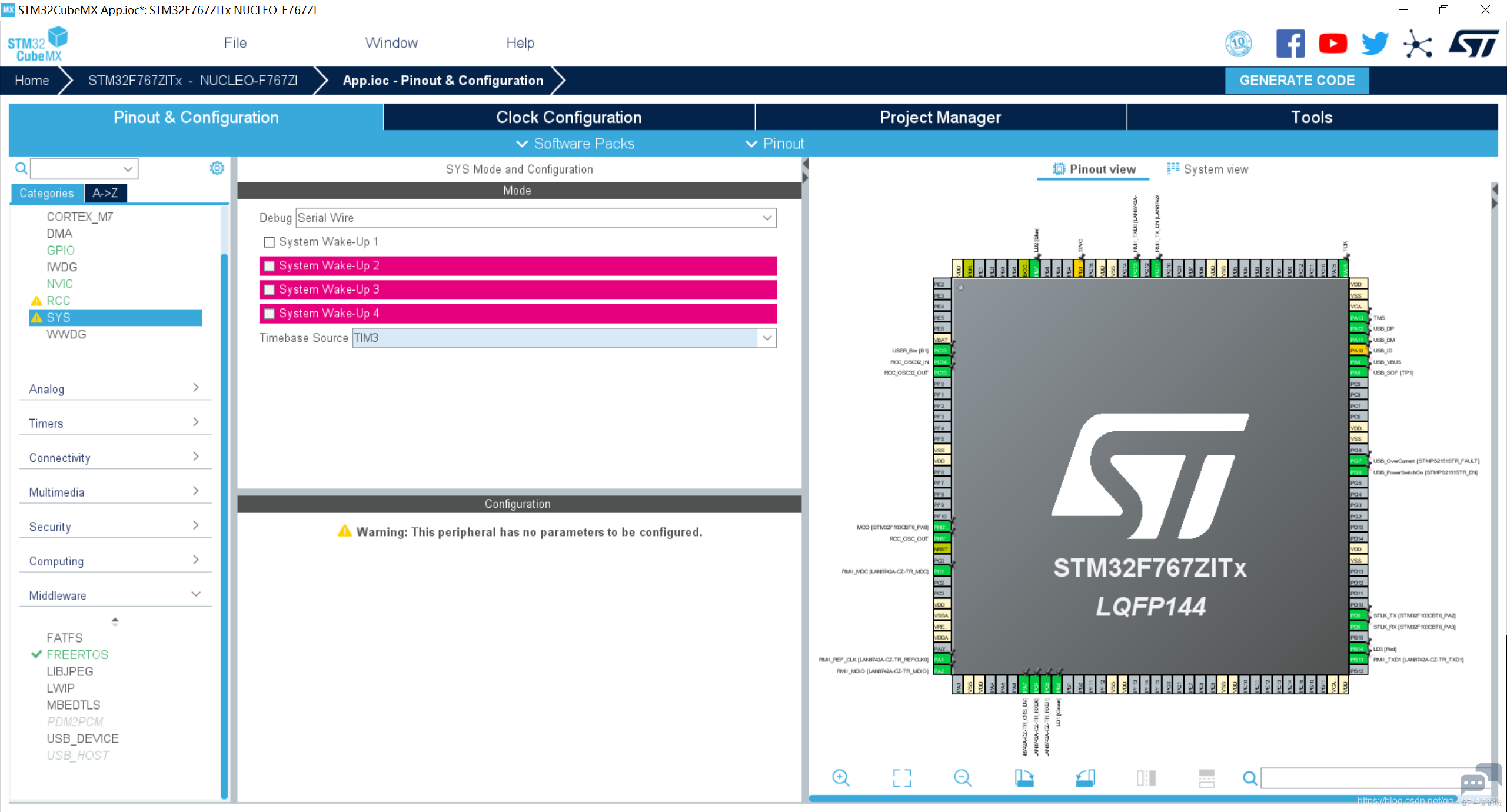Expand the Security category
Screen dimensions: 1507x812
point(115,526)
